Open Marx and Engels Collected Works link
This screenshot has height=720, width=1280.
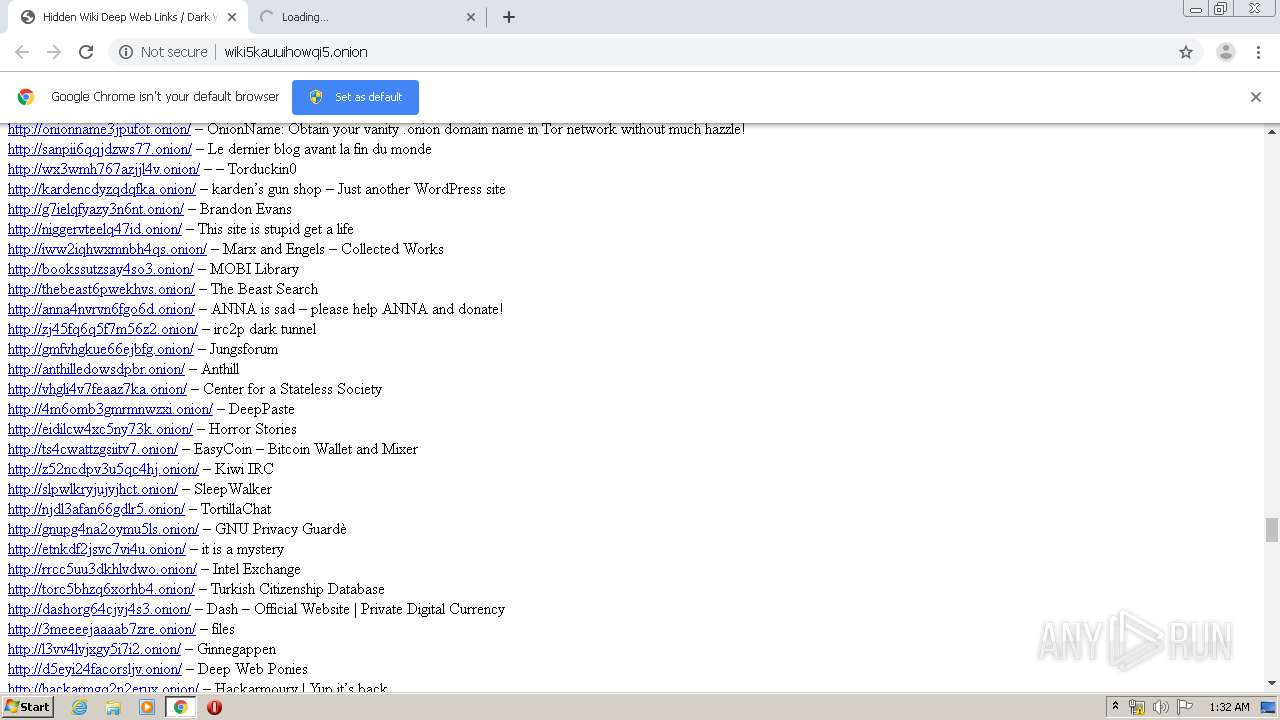click(x=107, y=249)
